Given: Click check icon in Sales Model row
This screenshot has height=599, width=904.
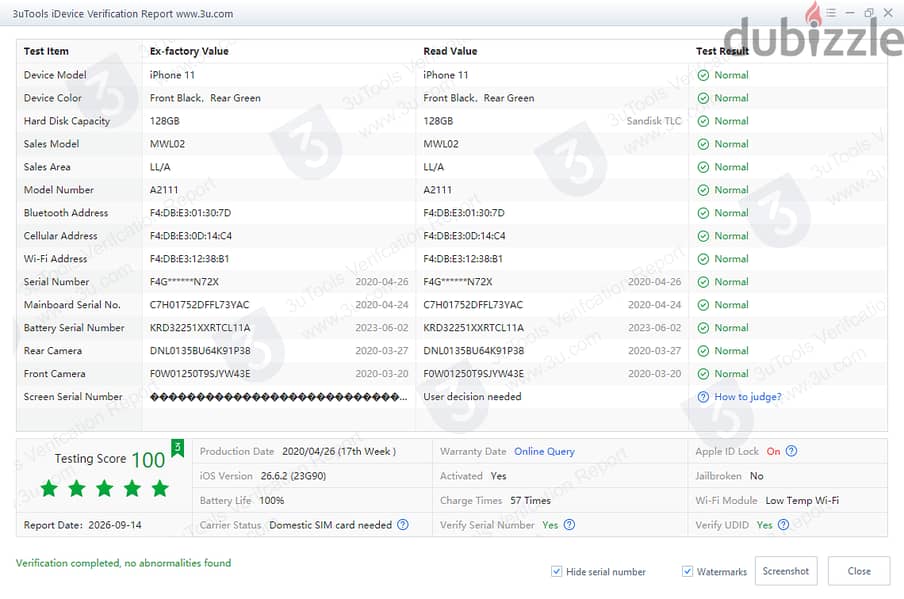Looking at the screenshot, I should pyautogui.click(x=703, y=144).
